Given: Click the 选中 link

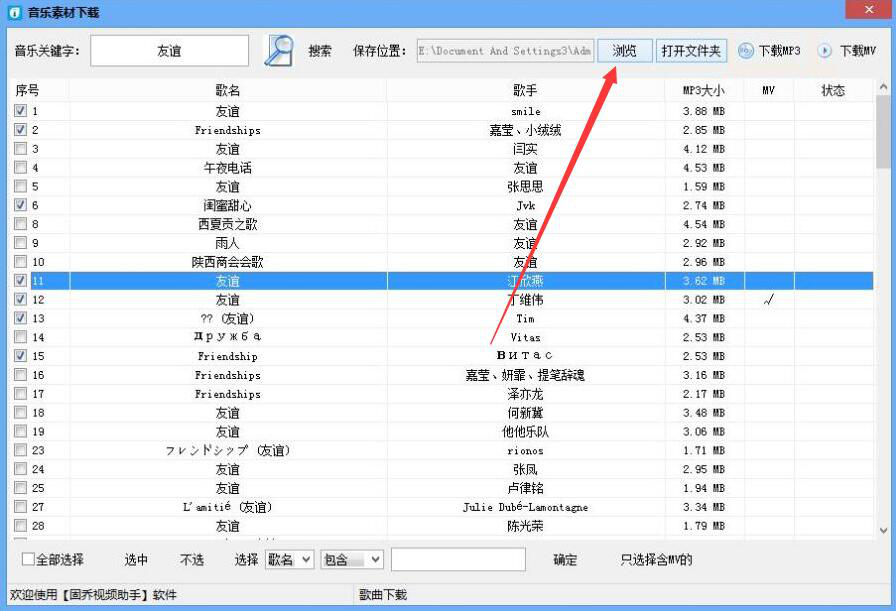Looking at the screenshot, I should pyautogui.click(x=136, y=560).
